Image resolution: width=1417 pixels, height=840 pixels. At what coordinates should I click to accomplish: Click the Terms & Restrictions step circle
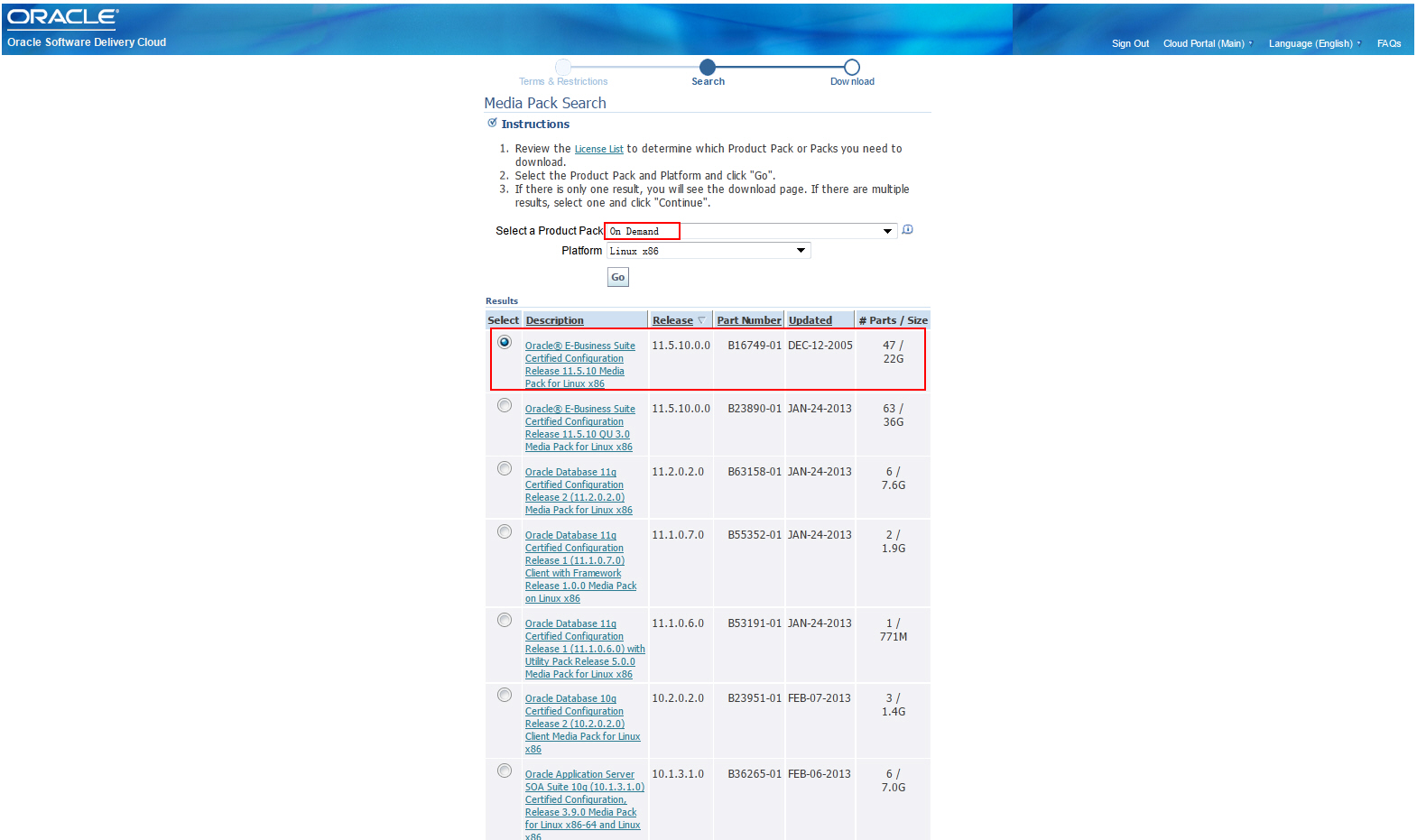click(563, 67)
